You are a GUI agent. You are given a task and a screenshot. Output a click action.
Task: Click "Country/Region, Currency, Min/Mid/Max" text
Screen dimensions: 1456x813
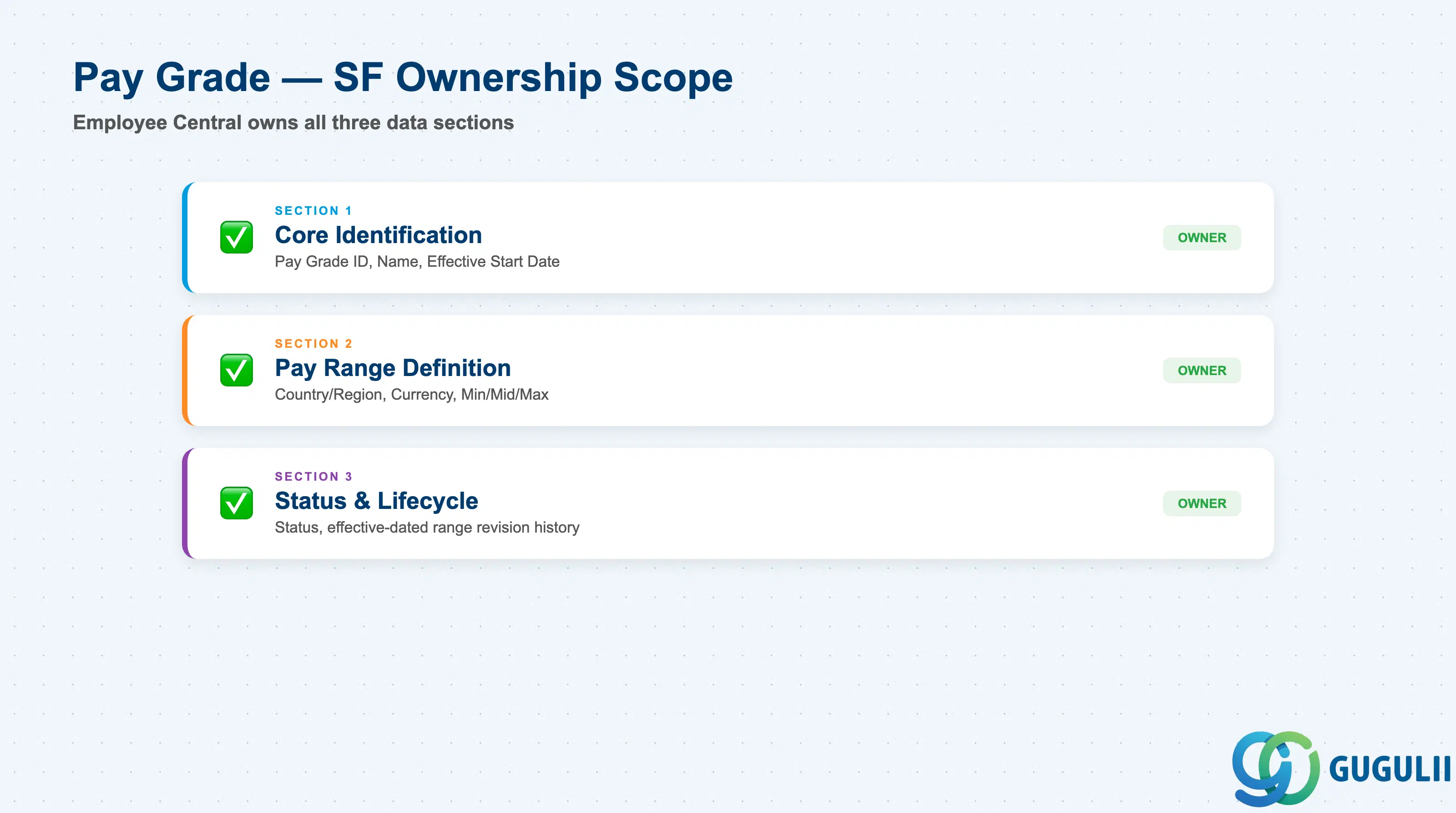411,394
